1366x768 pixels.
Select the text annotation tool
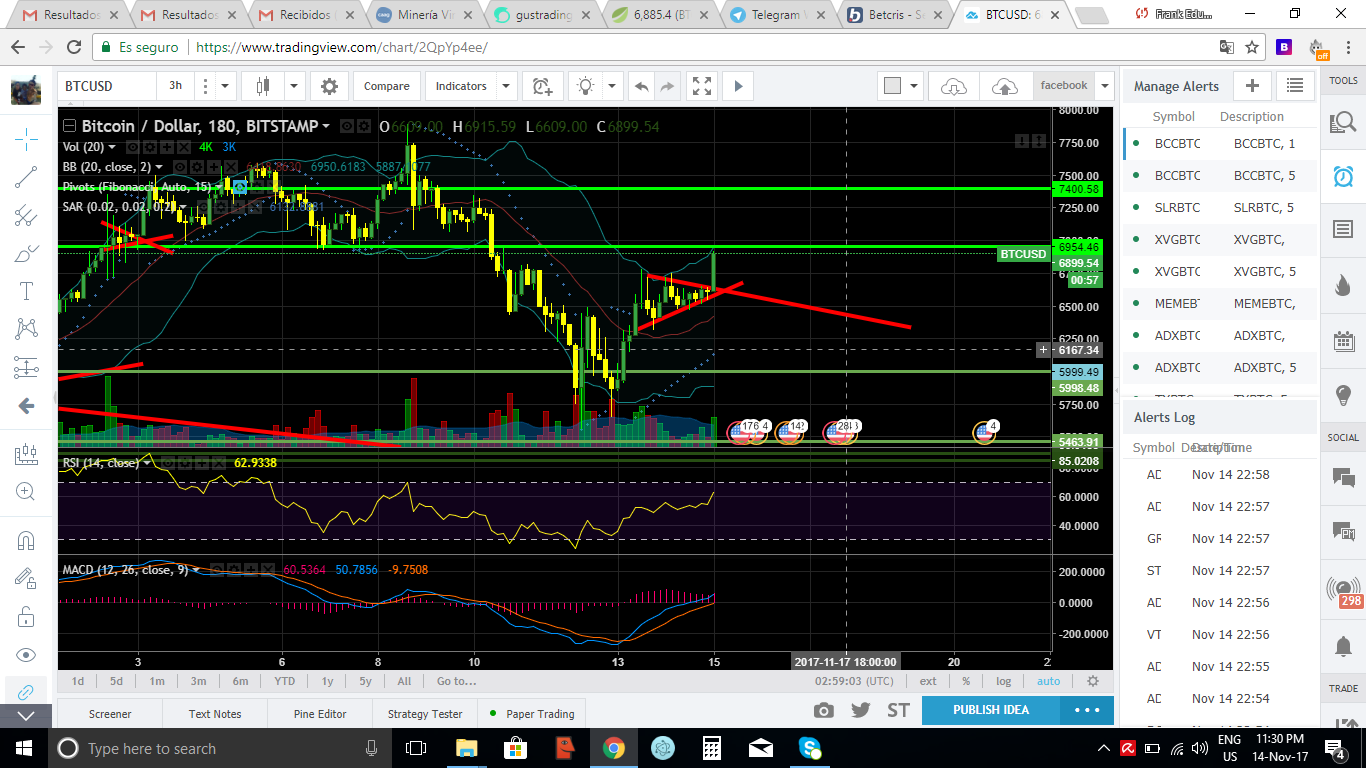coord(26,291)
